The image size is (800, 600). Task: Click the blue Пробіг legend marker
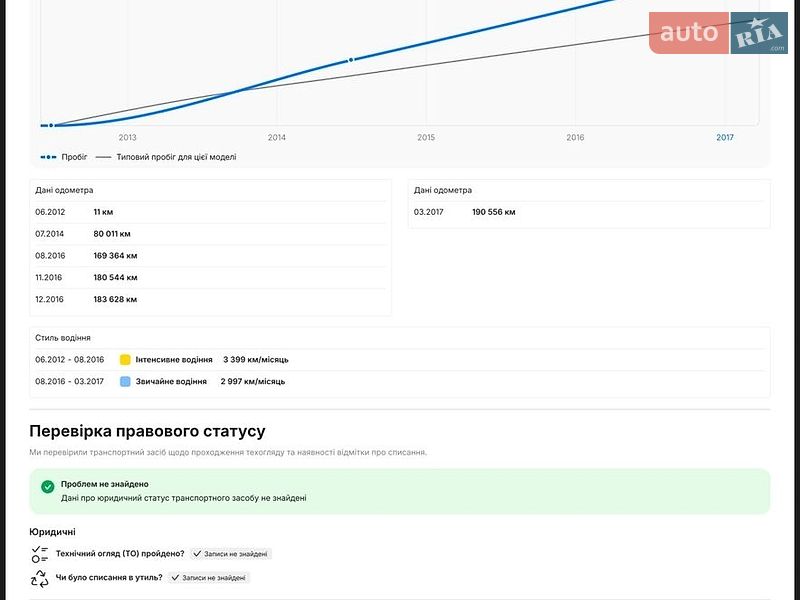[48, 157]
